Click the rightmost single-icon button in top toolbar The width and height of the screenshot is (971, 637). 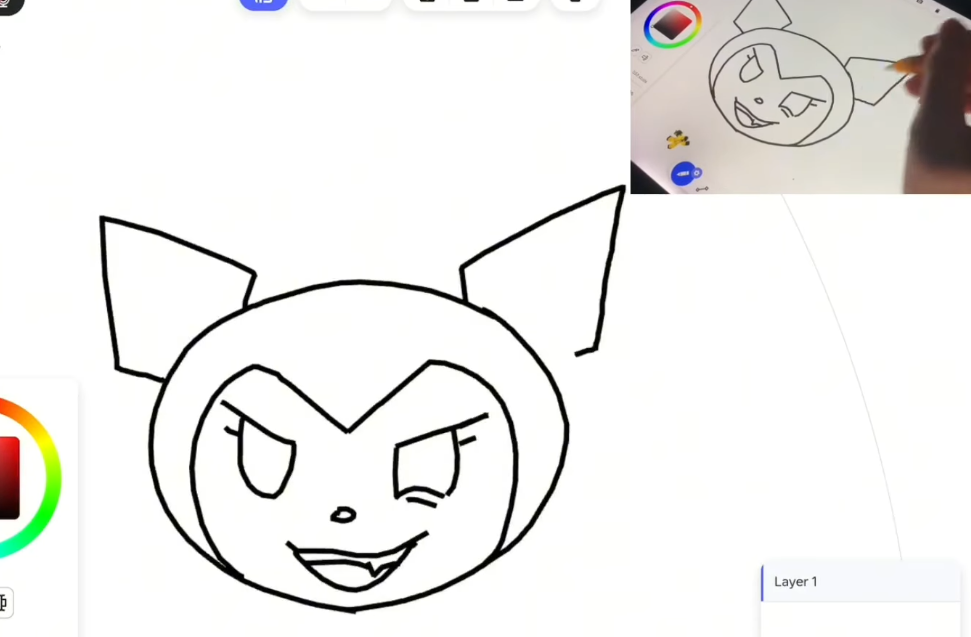tap(575, 3)
